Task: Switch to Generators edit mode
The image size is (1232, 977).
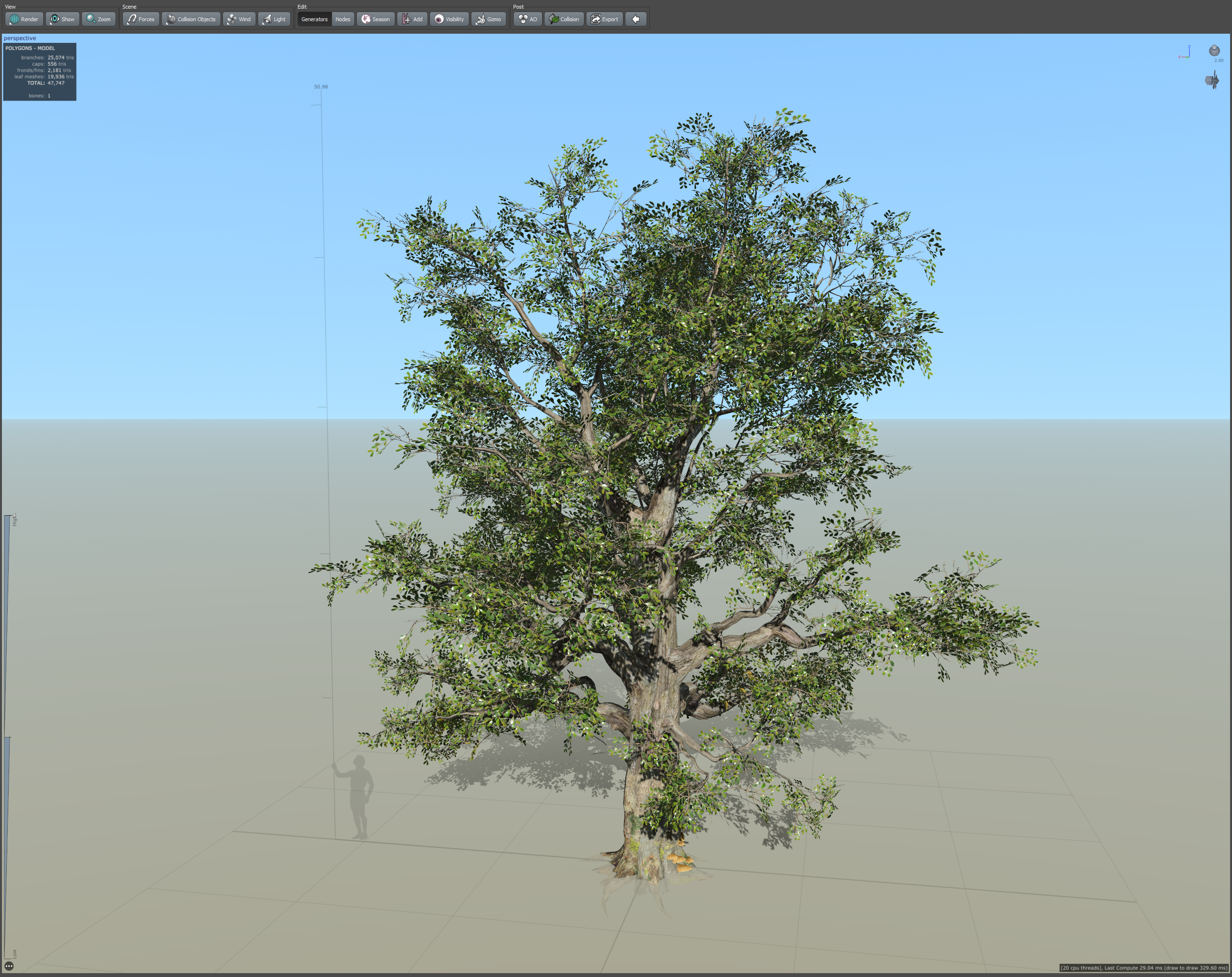Action: click(x=314, y=19)
